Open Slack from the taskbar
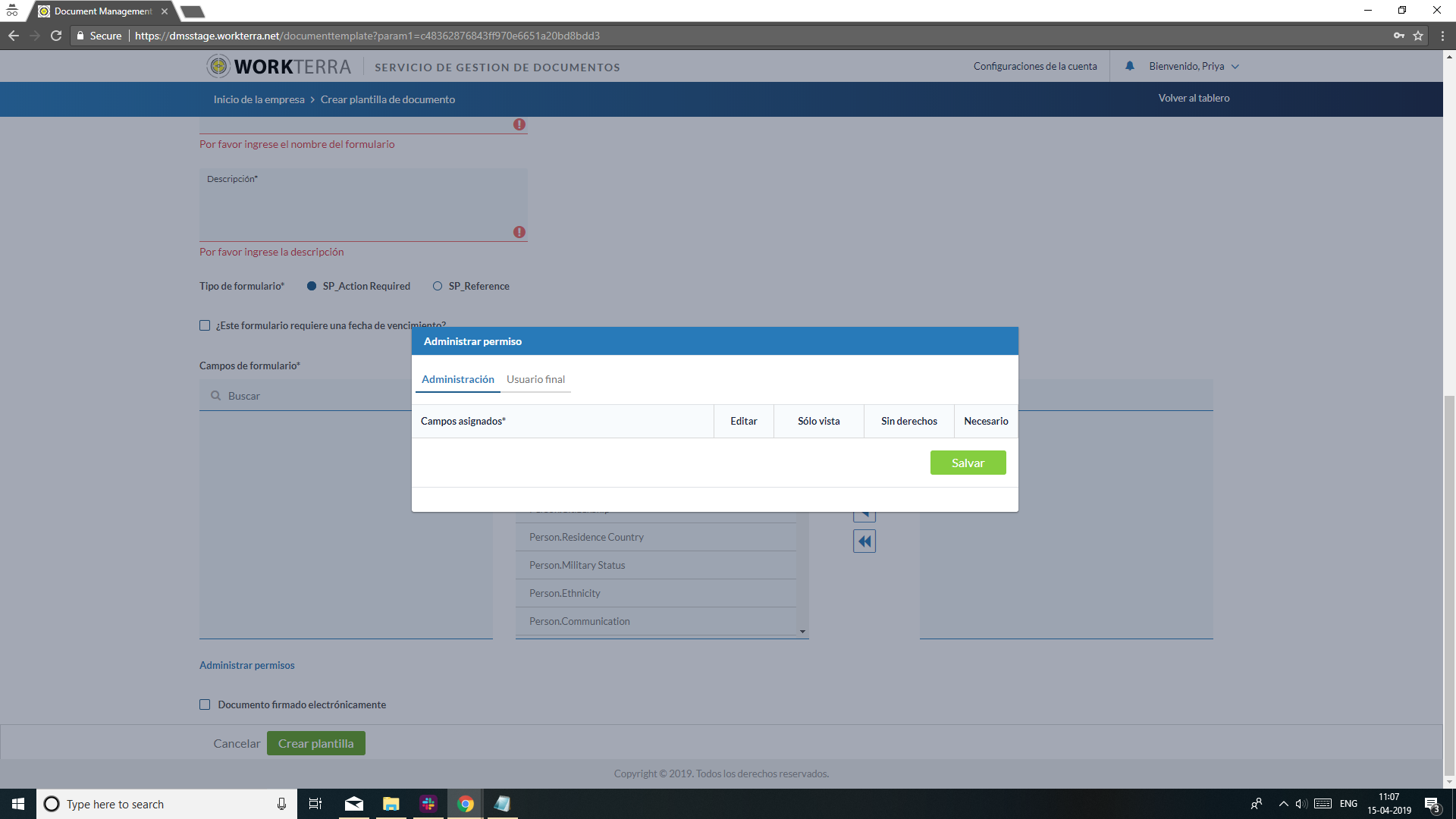The image size is (1456, 819). pos(428,803)
